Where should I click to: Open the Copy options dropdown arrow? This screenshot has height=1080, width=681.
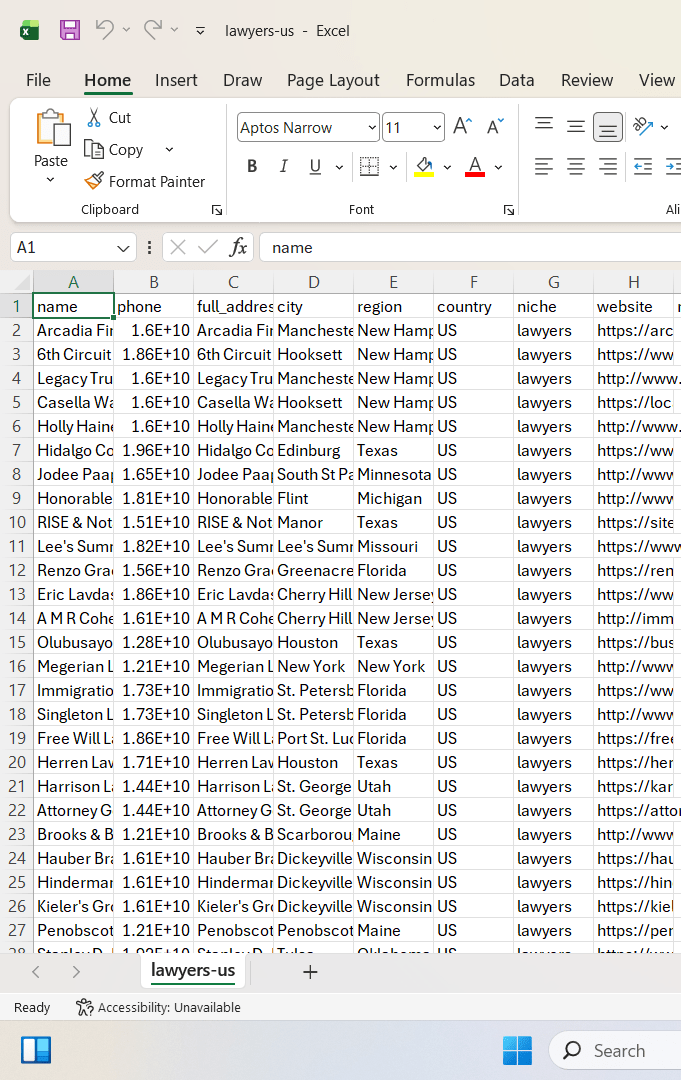(x=169, y=149)
